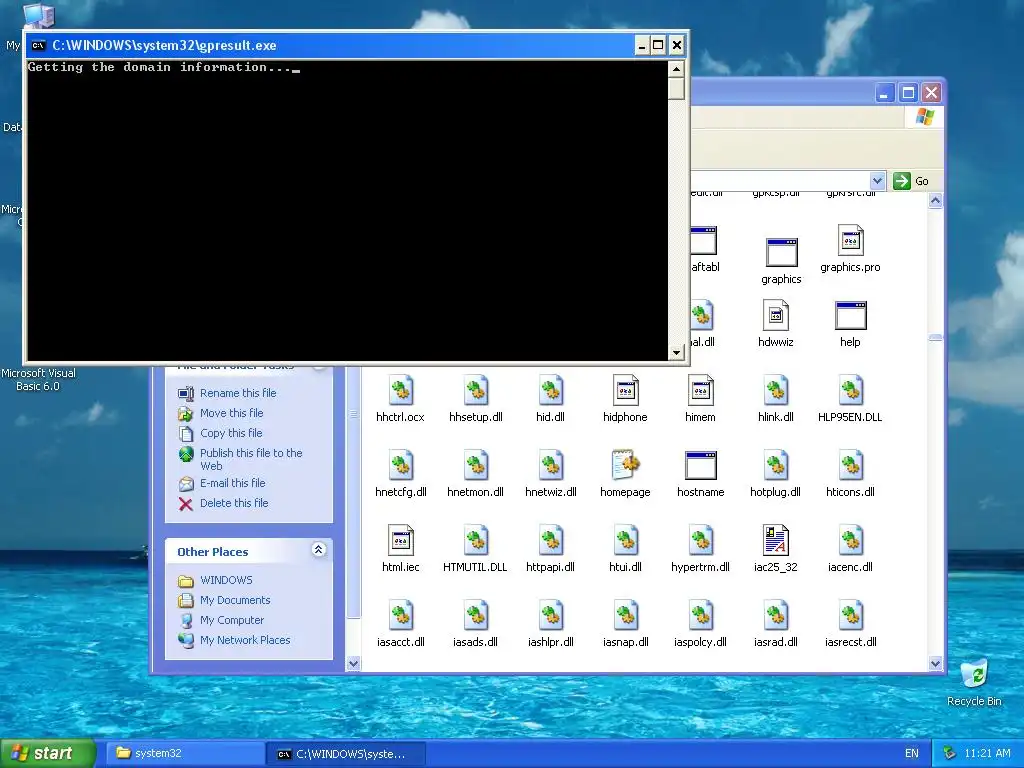
Task: Open the Start menu
Action: [48, 754]
